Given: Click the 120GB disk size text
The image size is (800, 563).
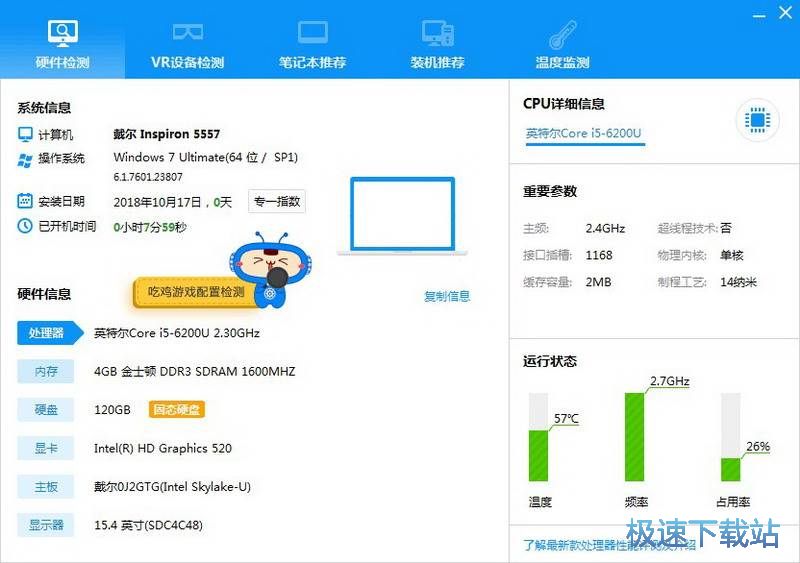Looking at the screenshot, I should (x=112, y=410).
